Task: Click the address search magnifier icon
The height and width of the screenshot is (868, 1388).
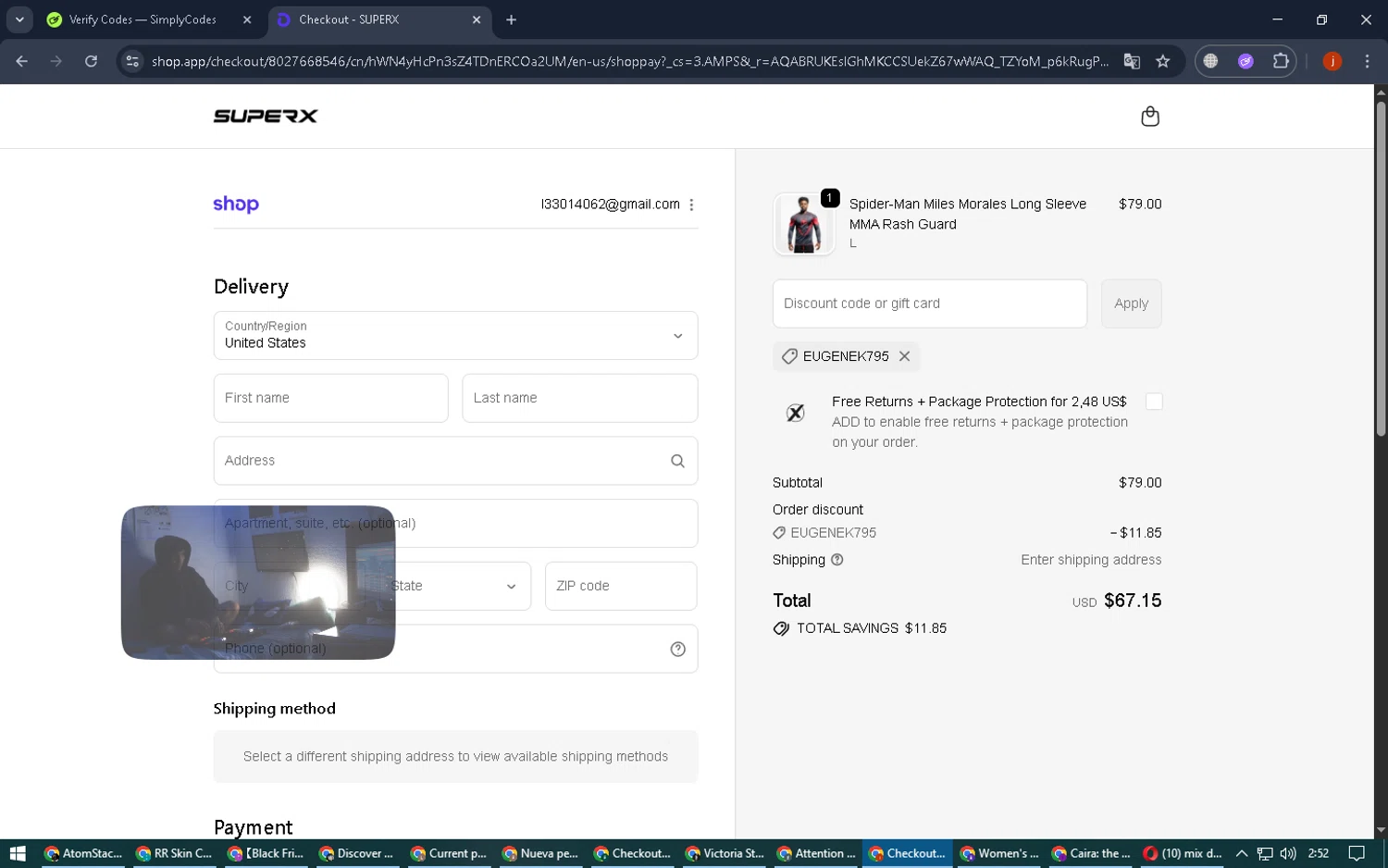Action: tap(677, 461)
